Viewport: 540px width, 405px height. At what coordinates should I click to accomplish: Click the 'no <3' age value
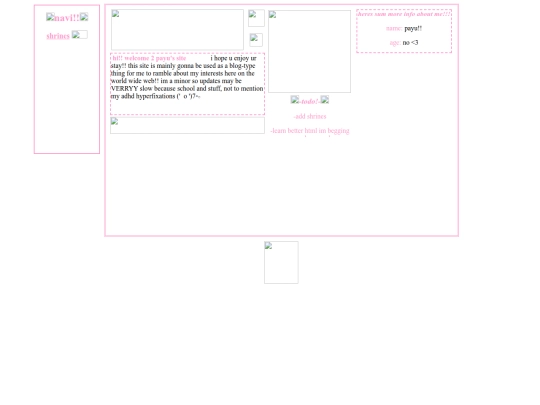point(410,43)
